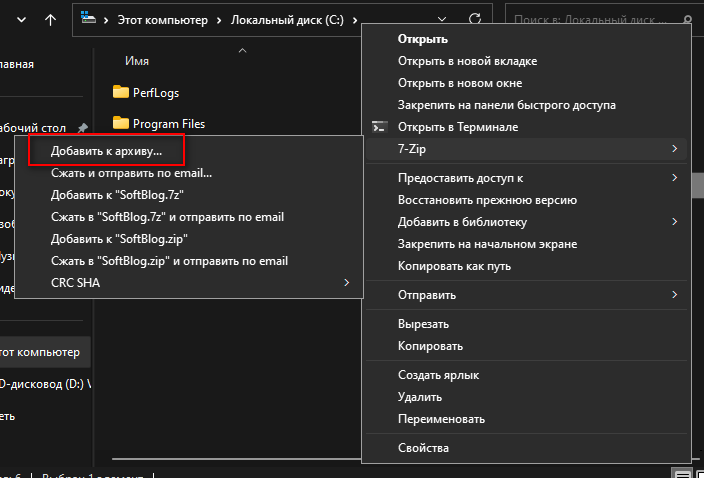Select the DVD-дисковод (D:) sidebar item
Image resolution: width=704 pixels, height=478 pixels.
(45, 384)
